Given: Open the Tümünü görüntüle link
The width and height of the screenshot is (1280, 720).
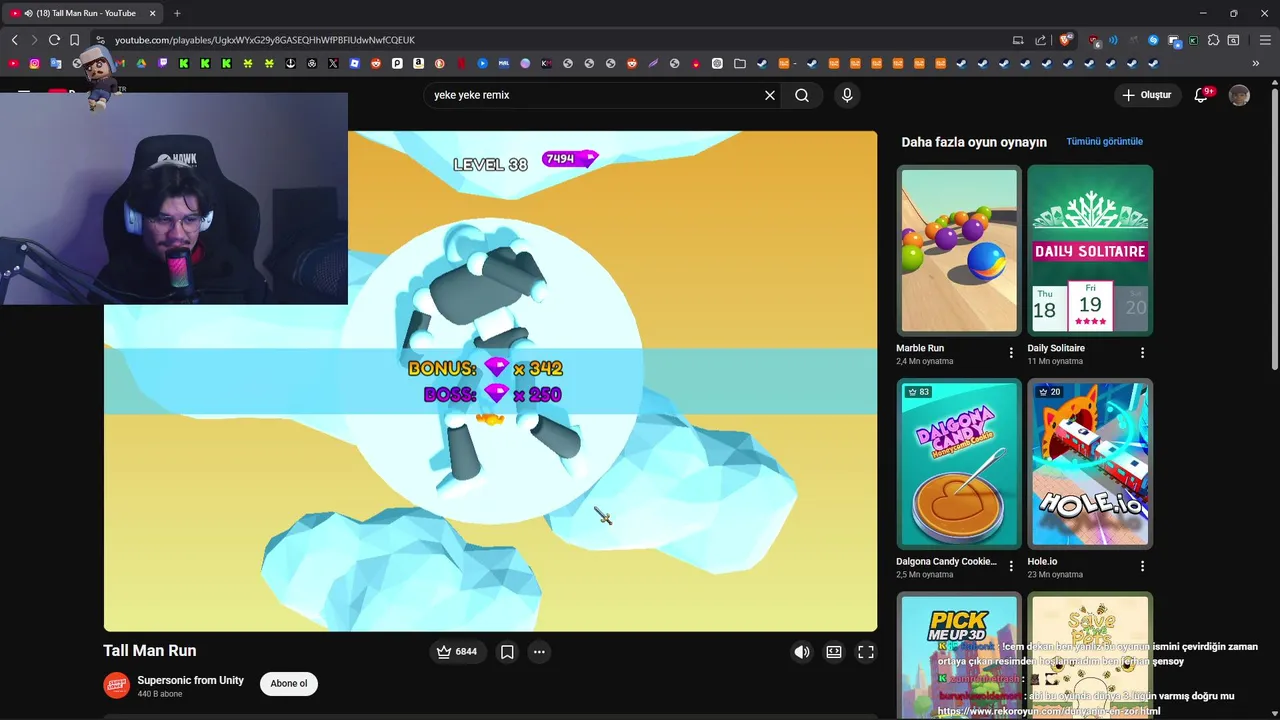Looking at the screenshot, I should [1104, 142].
